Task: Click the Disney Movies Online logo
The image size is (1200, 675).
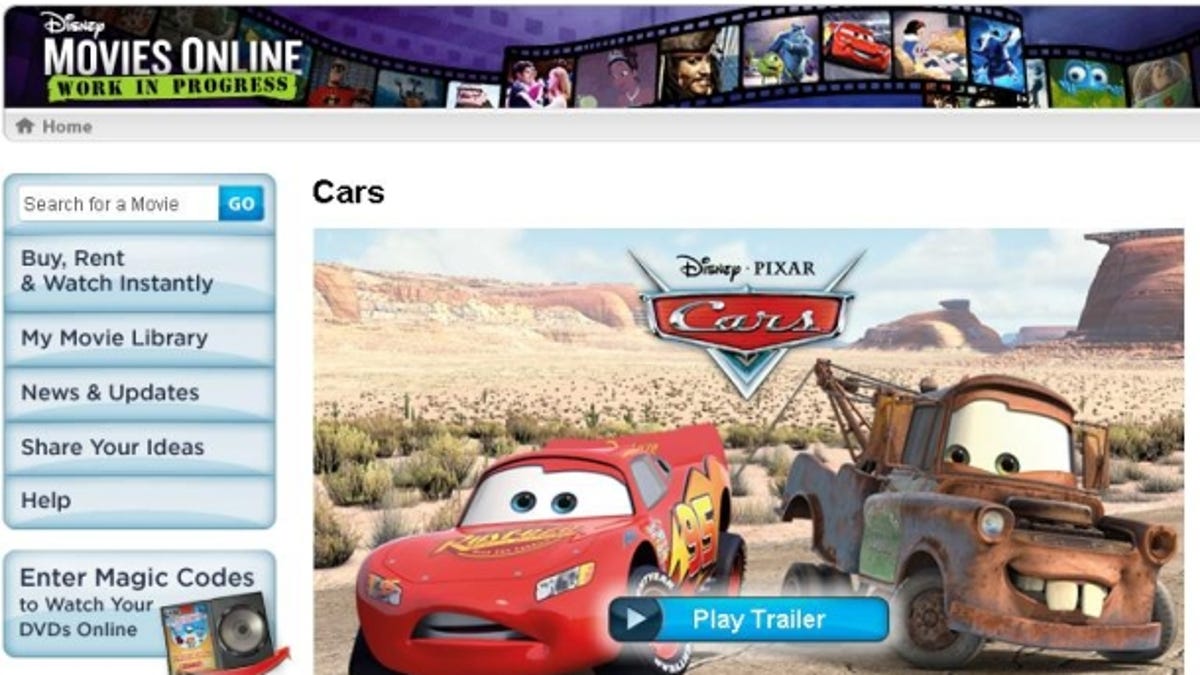Action: 171,56
